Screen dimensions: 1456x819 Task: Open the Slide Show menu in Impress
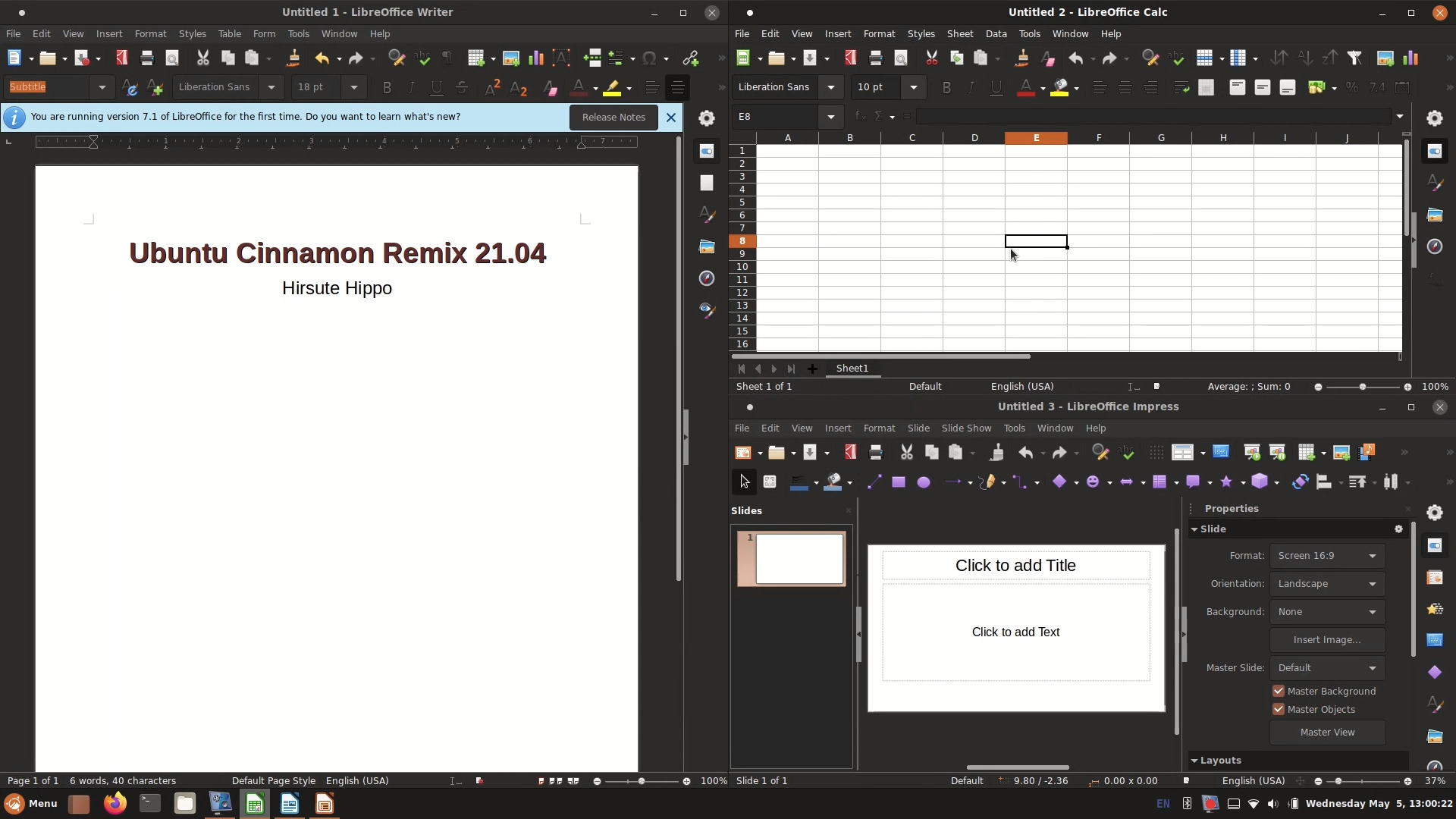(x=965, y=428)
